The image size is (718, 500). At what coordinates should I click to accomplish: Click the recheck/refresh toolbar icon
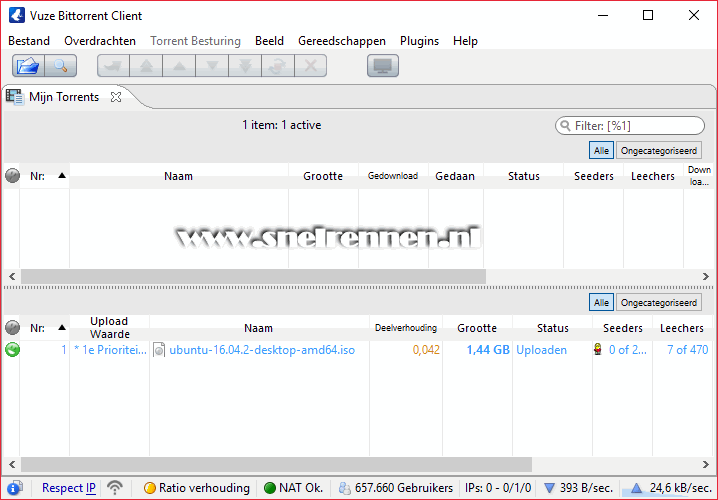coord(278,66)
